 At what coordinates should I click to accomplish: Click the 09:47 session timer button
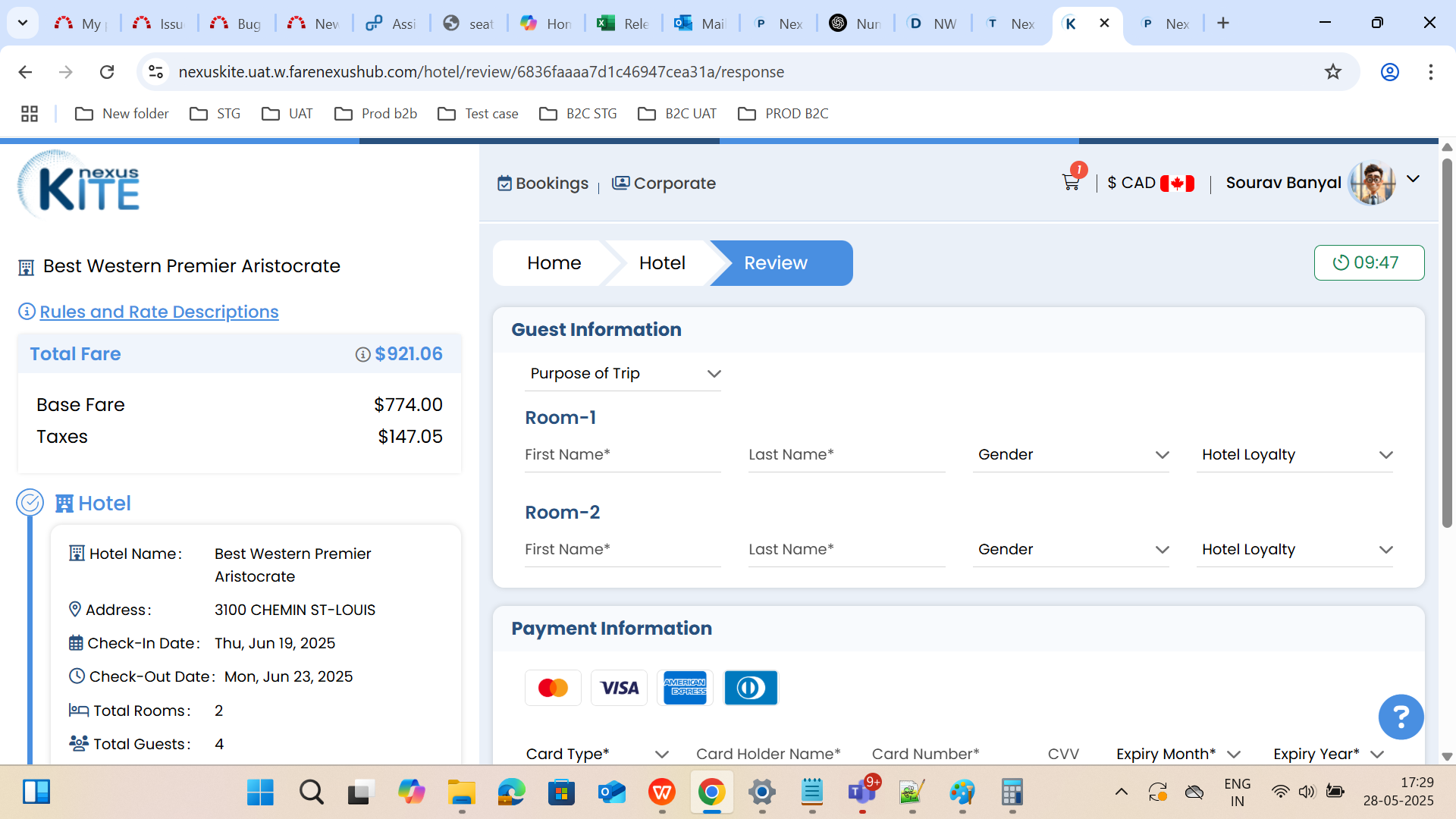[x=1369, y=263]
